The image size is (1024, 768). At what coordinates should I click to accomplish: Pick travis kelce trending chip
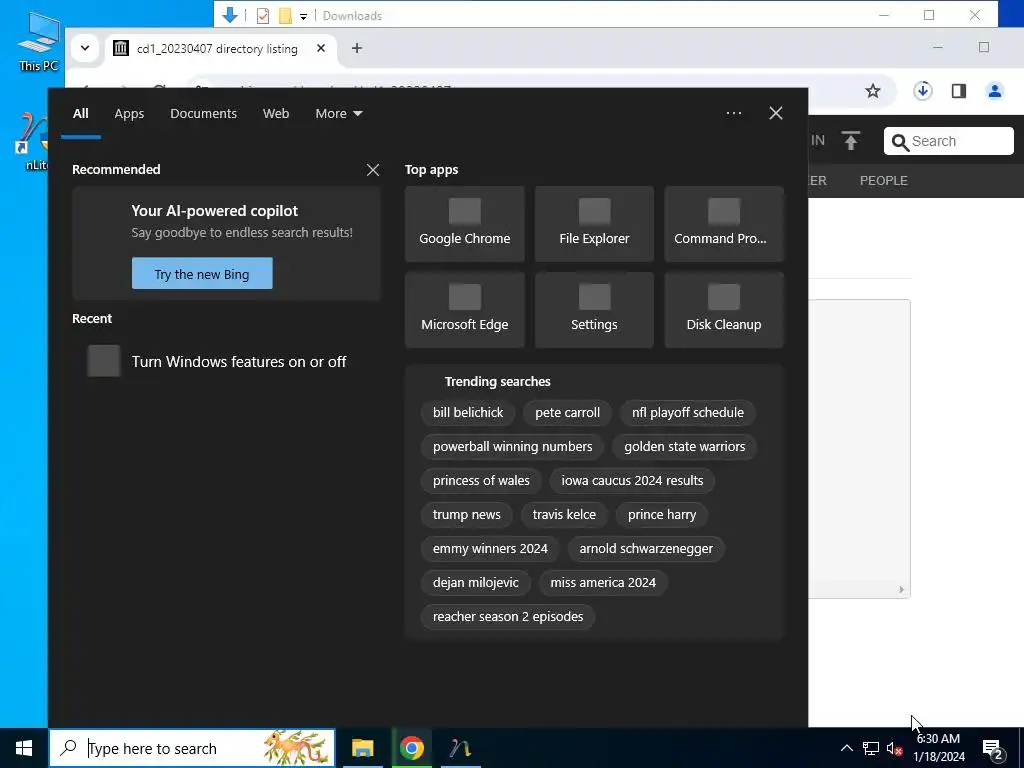564,515
